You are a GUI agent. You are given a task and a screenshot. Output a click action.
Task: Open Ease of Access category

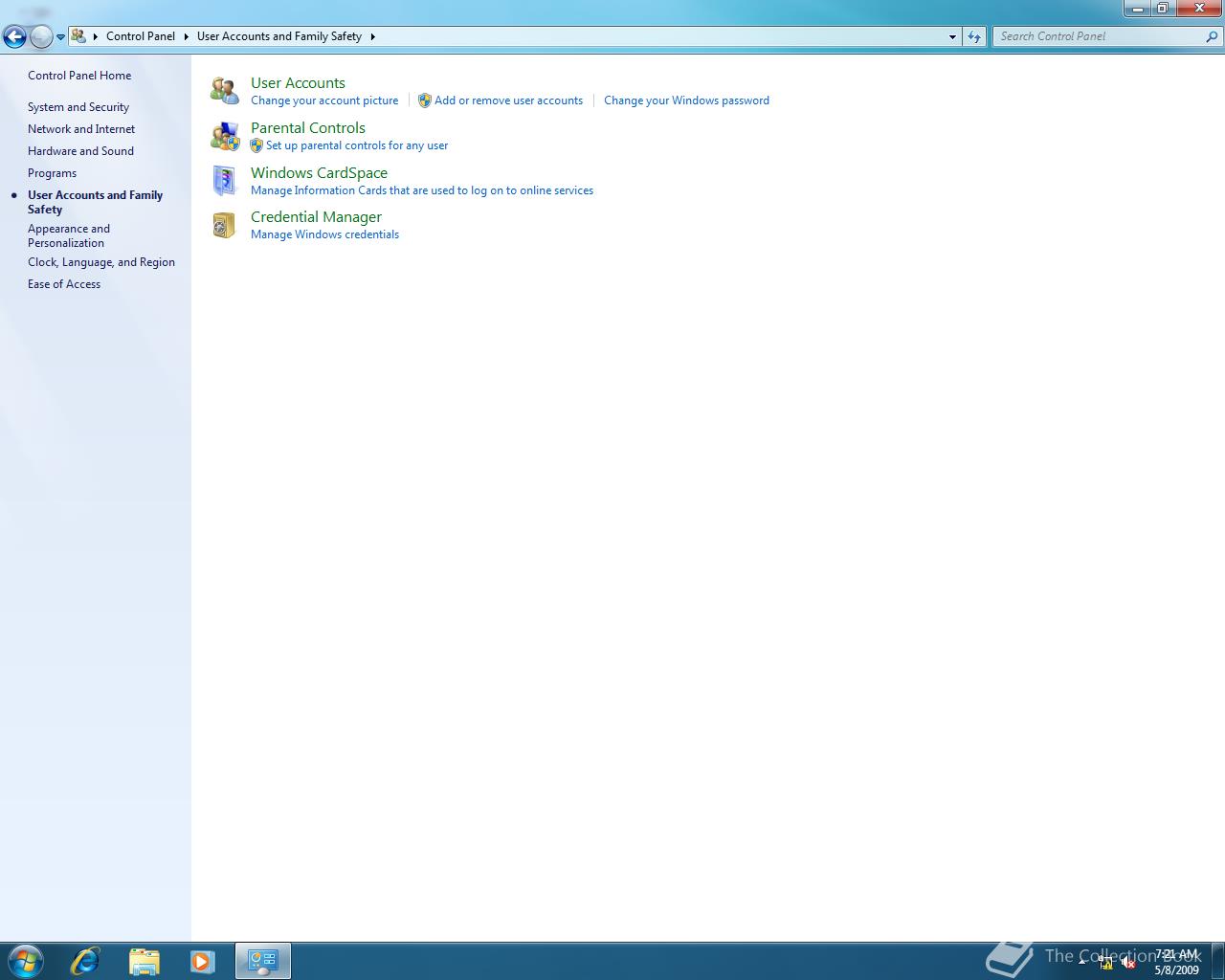click(64, 284)
